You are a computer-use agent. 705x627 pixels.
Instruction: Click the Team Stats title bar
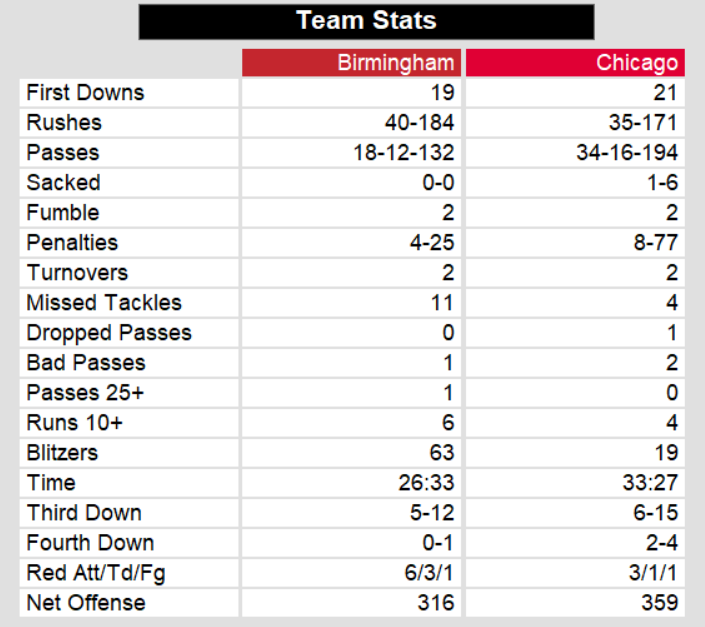[366, 21]
